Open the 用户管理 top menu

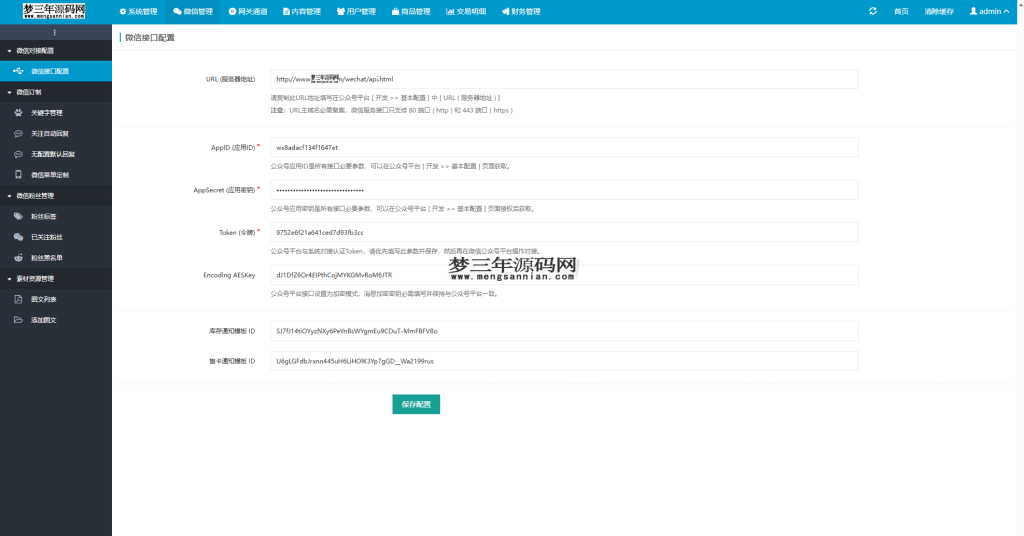coord(357,12)
